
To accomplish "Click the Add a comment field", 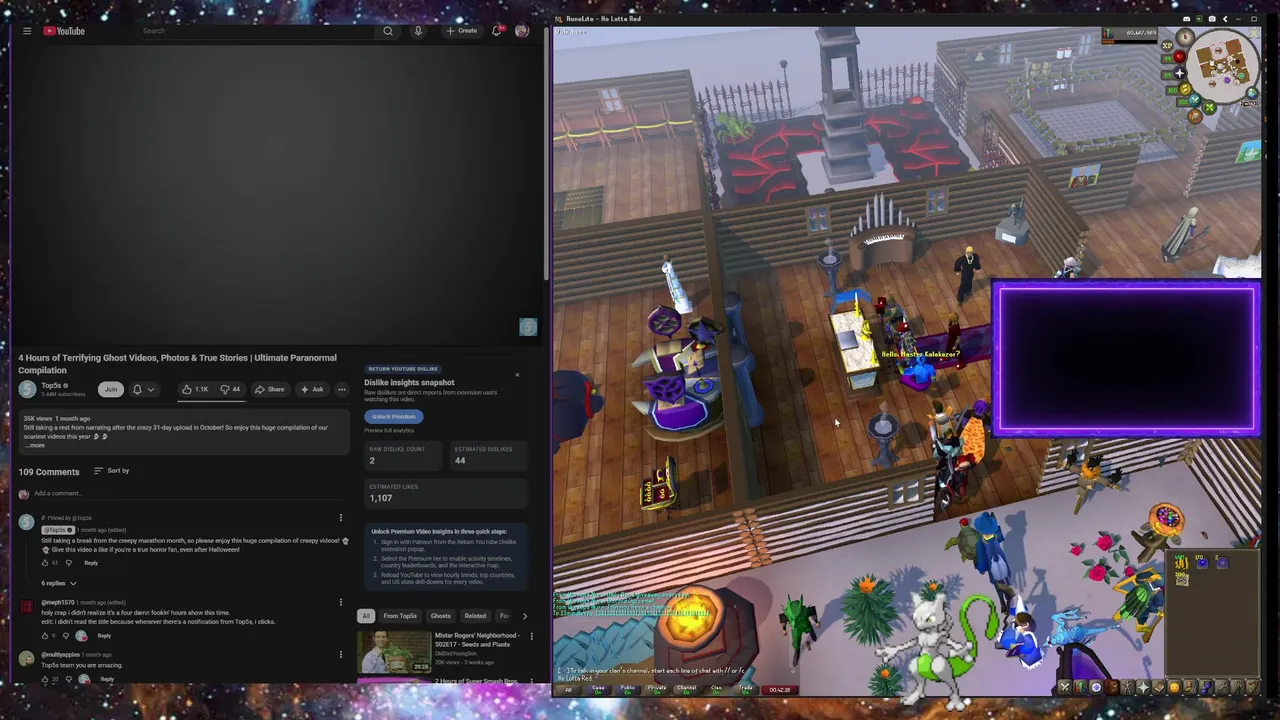I will [190, 493].
